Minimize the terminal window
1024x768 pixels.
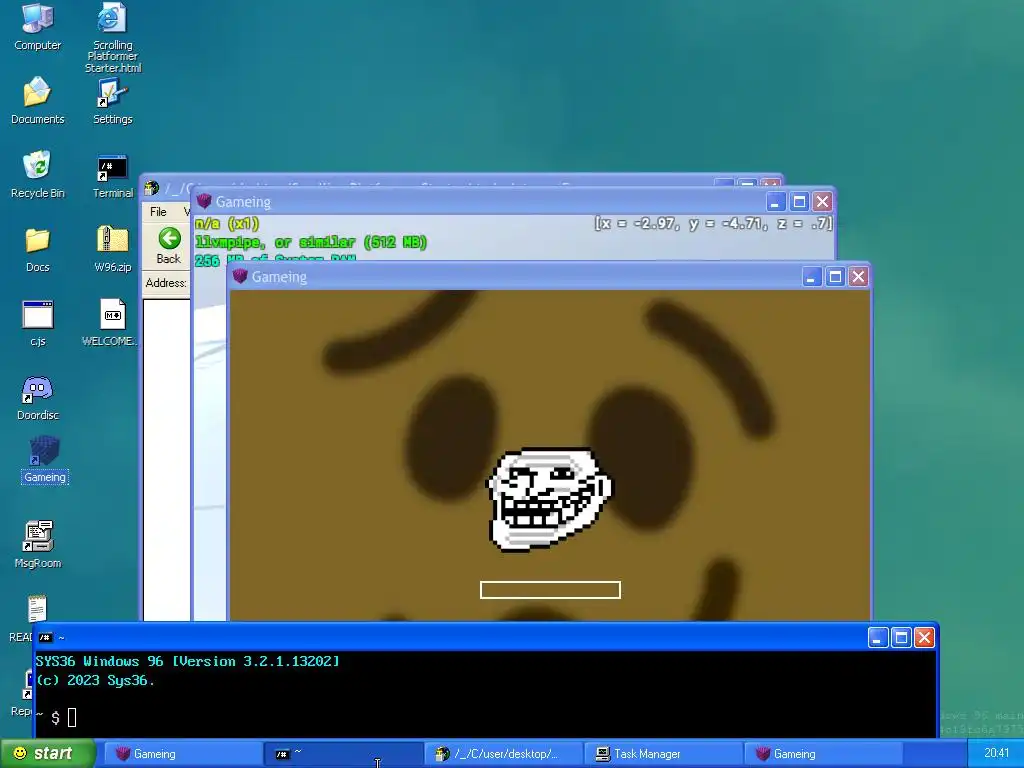click(x=878, y=637)
